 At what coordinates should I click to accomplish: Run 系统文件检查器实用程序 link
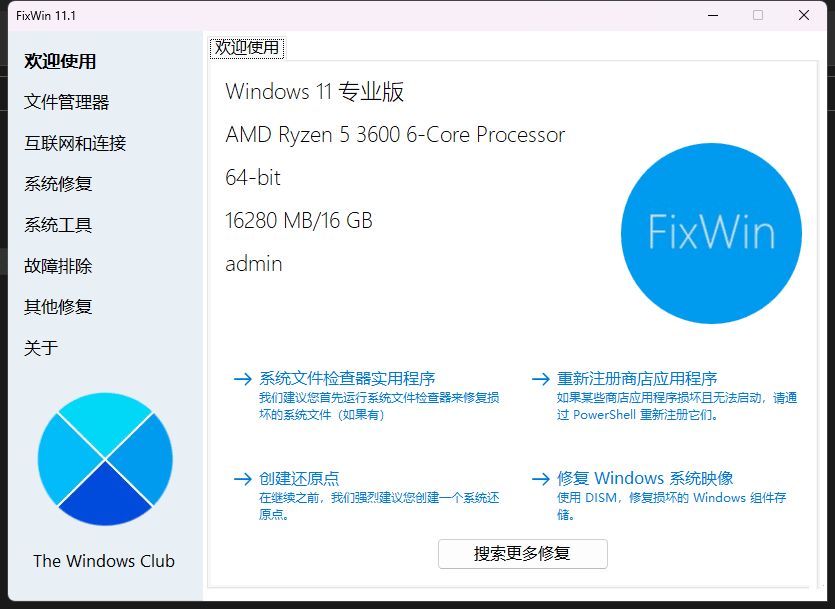pyautogui.click(x=347, y=379)
